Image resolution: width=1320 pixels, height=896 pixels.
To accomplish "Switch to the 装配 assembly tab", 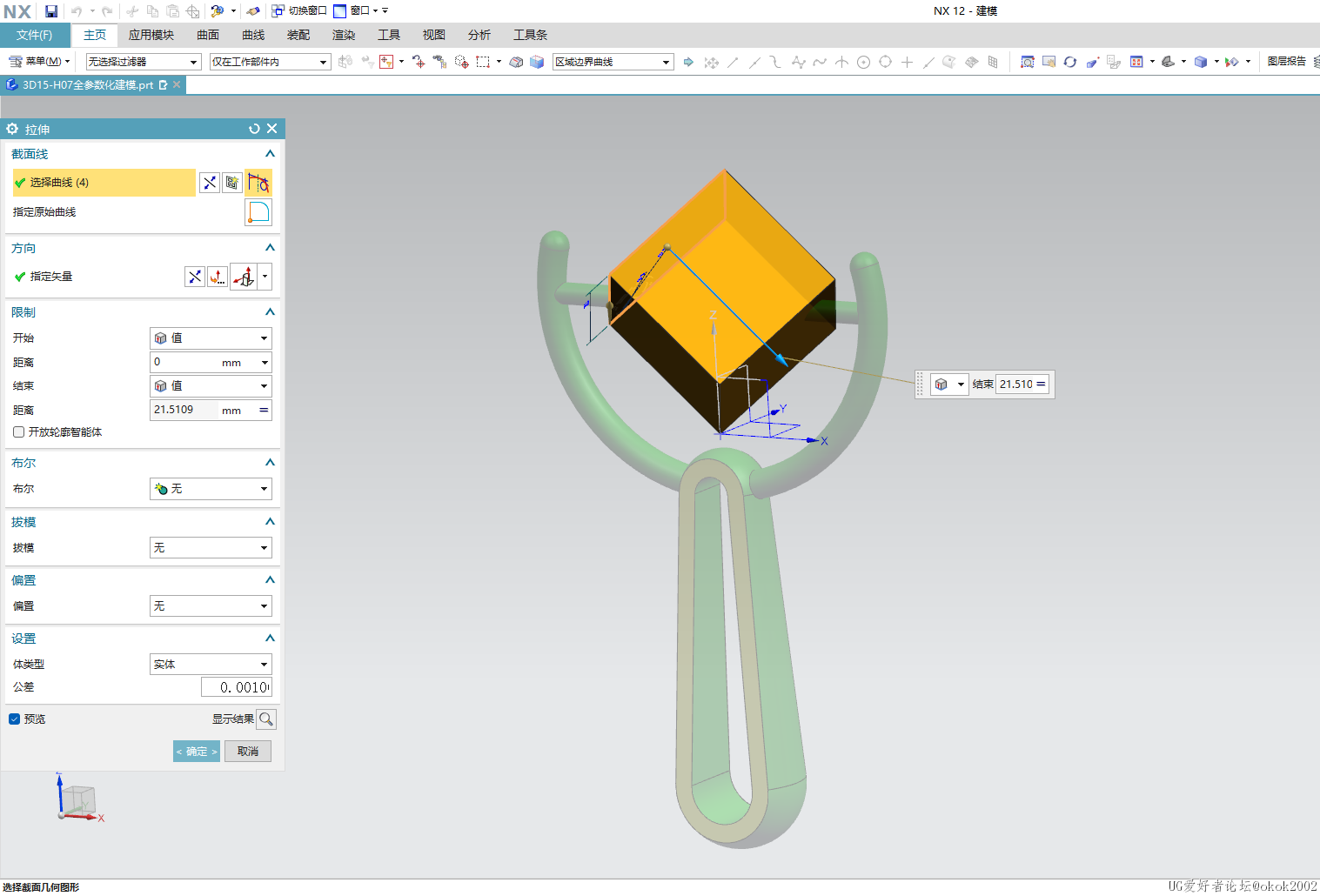I will coord(298,35).
